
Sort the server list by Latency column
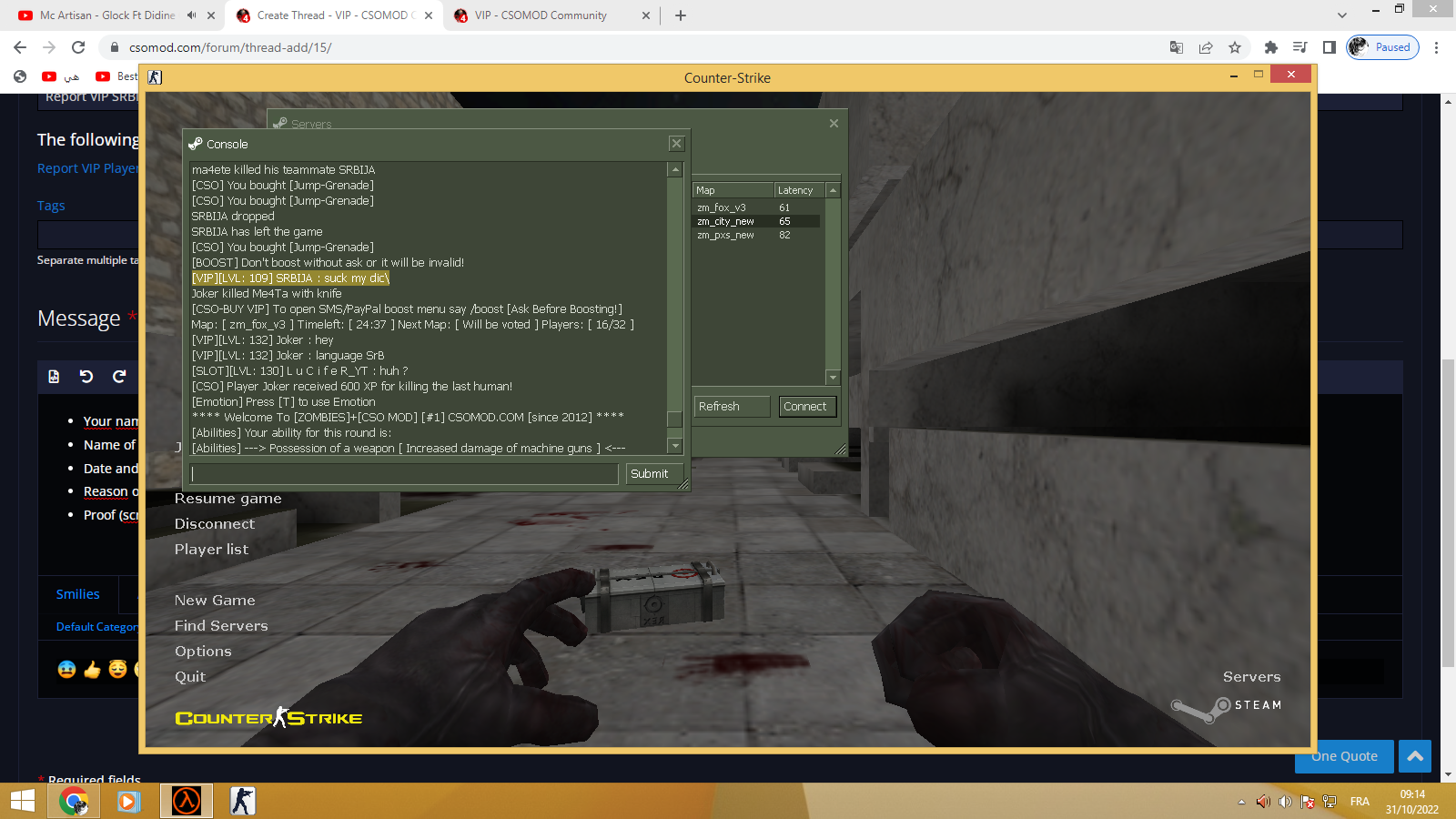coord(798,190)
